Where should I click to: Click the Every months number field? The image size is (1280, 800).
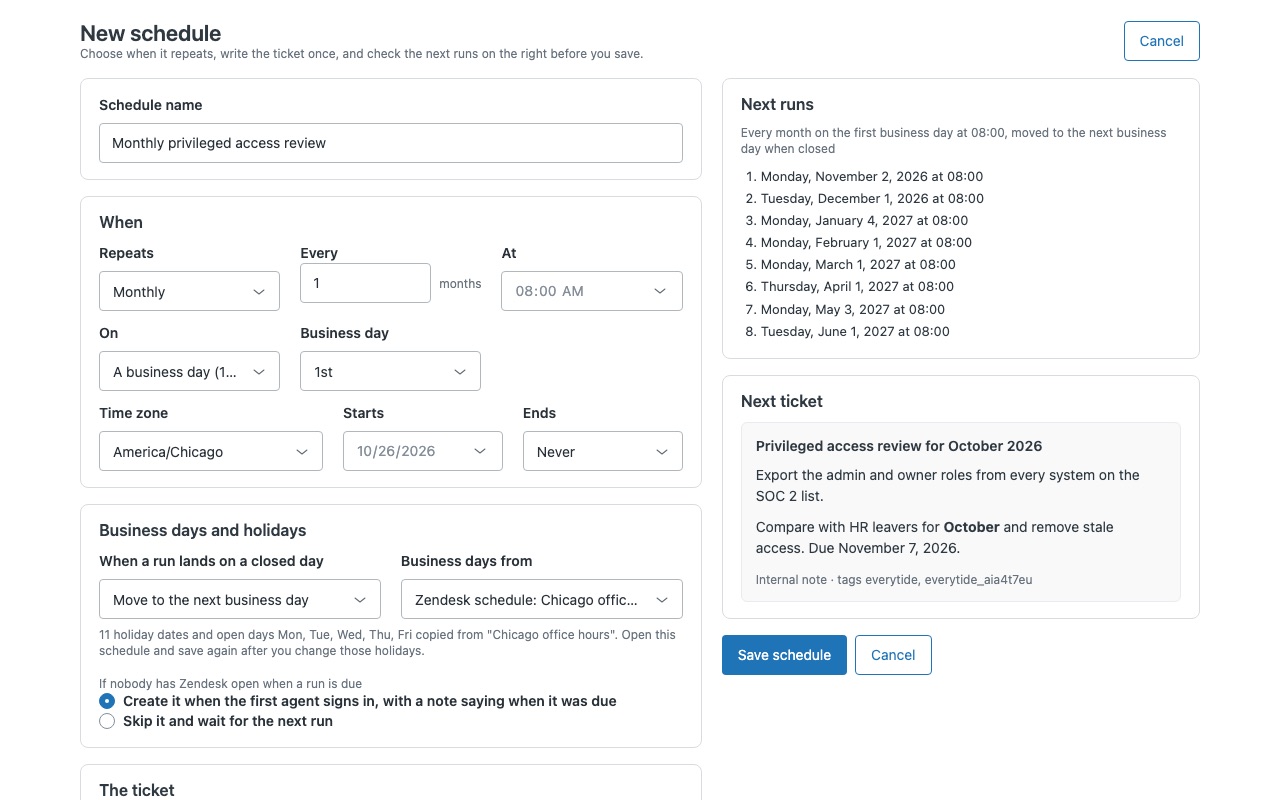(365, 283)
